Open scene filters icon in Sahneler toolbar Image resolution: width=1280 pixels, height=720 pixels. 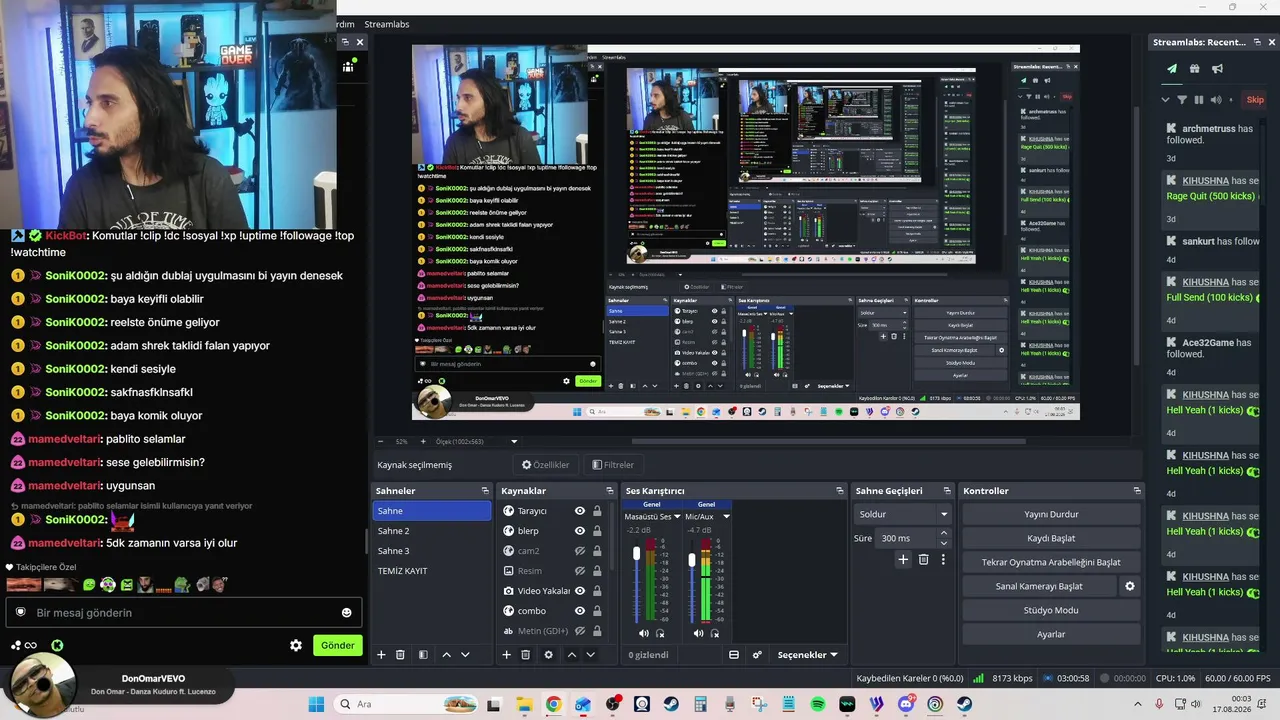pyautogui.click(x=423, y=655)
